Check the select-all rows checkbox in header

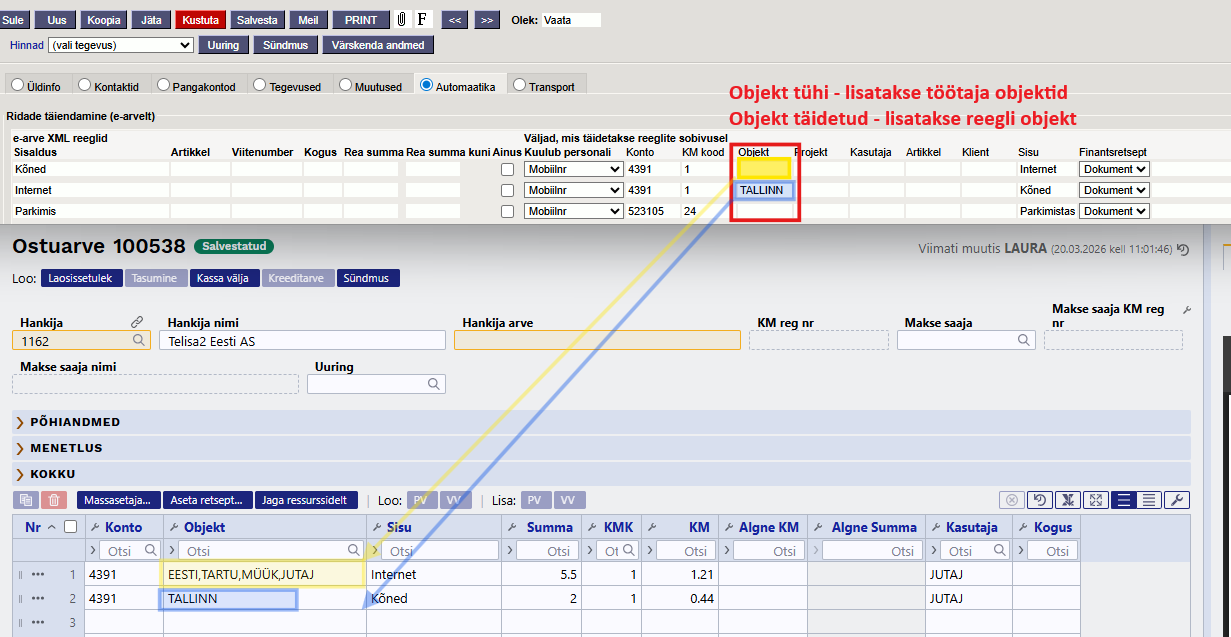tap(69, 527)
